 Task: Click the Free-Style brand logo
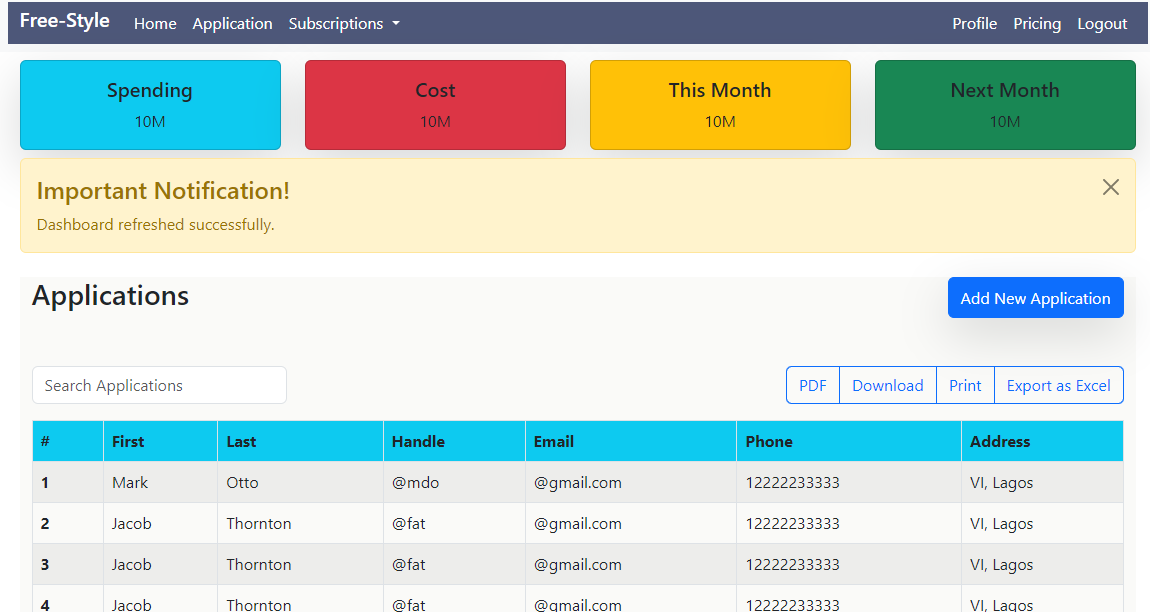[x=65, y=21]
